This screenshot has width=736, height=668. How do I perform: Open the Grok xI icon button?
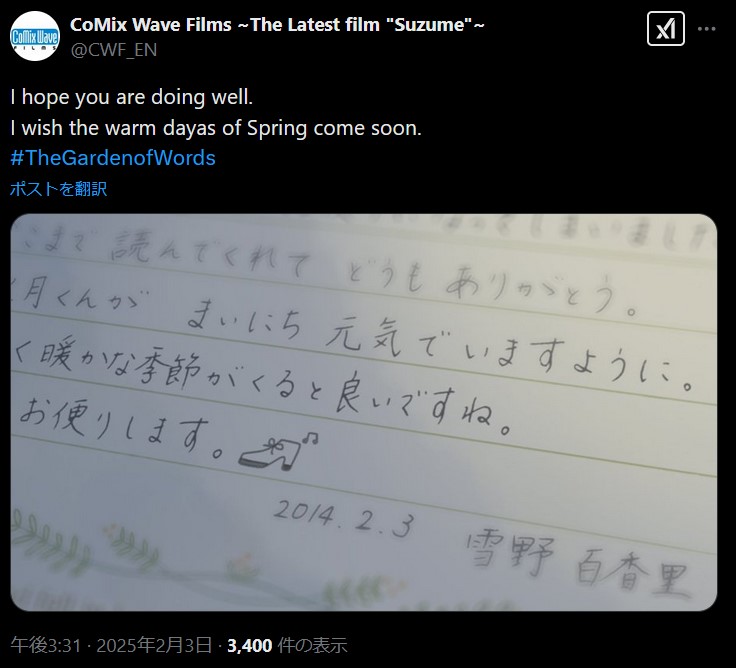(666, 29)
